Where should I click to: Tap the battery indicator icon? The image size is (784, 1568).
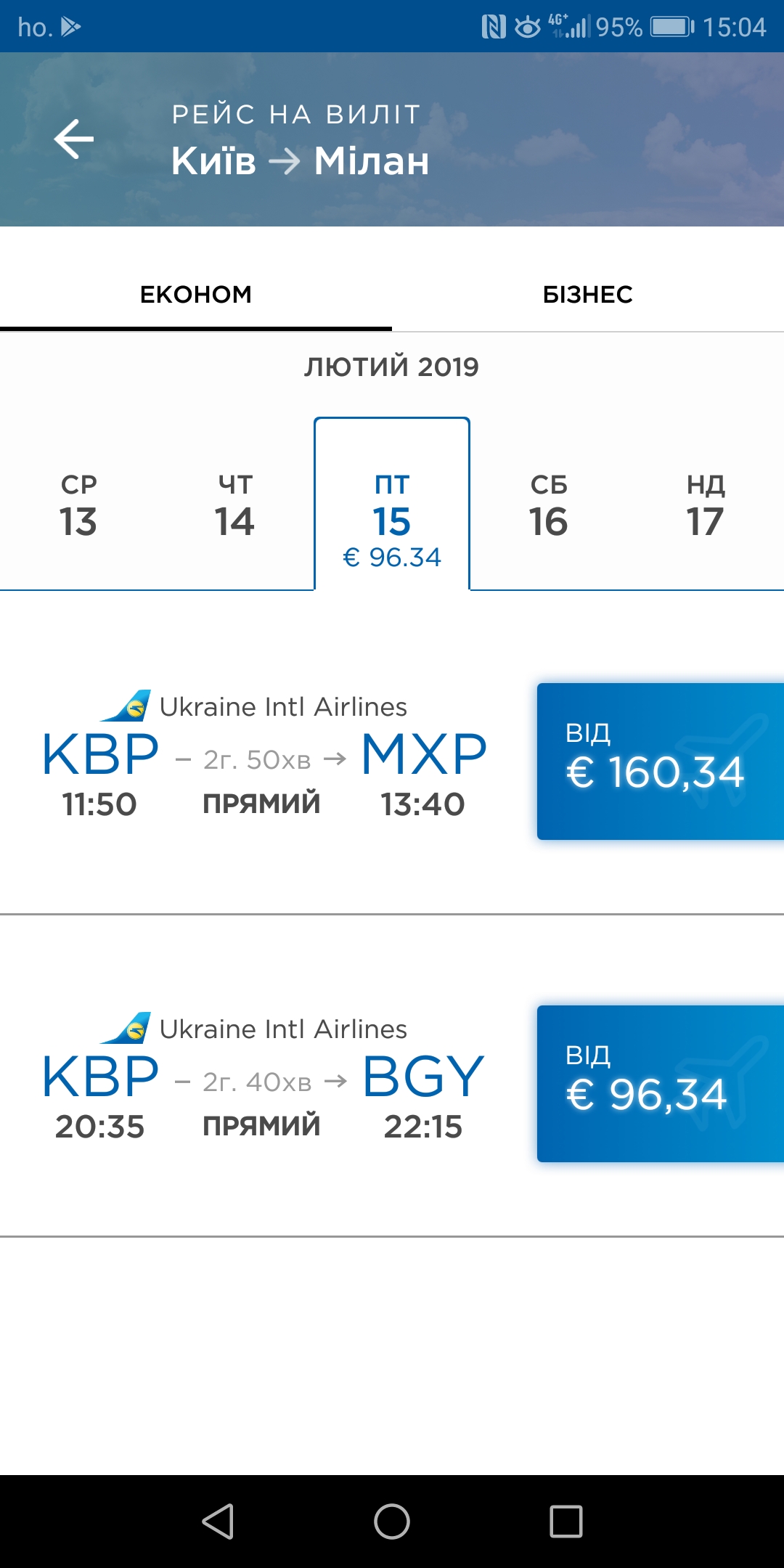[x=671, y=27]
